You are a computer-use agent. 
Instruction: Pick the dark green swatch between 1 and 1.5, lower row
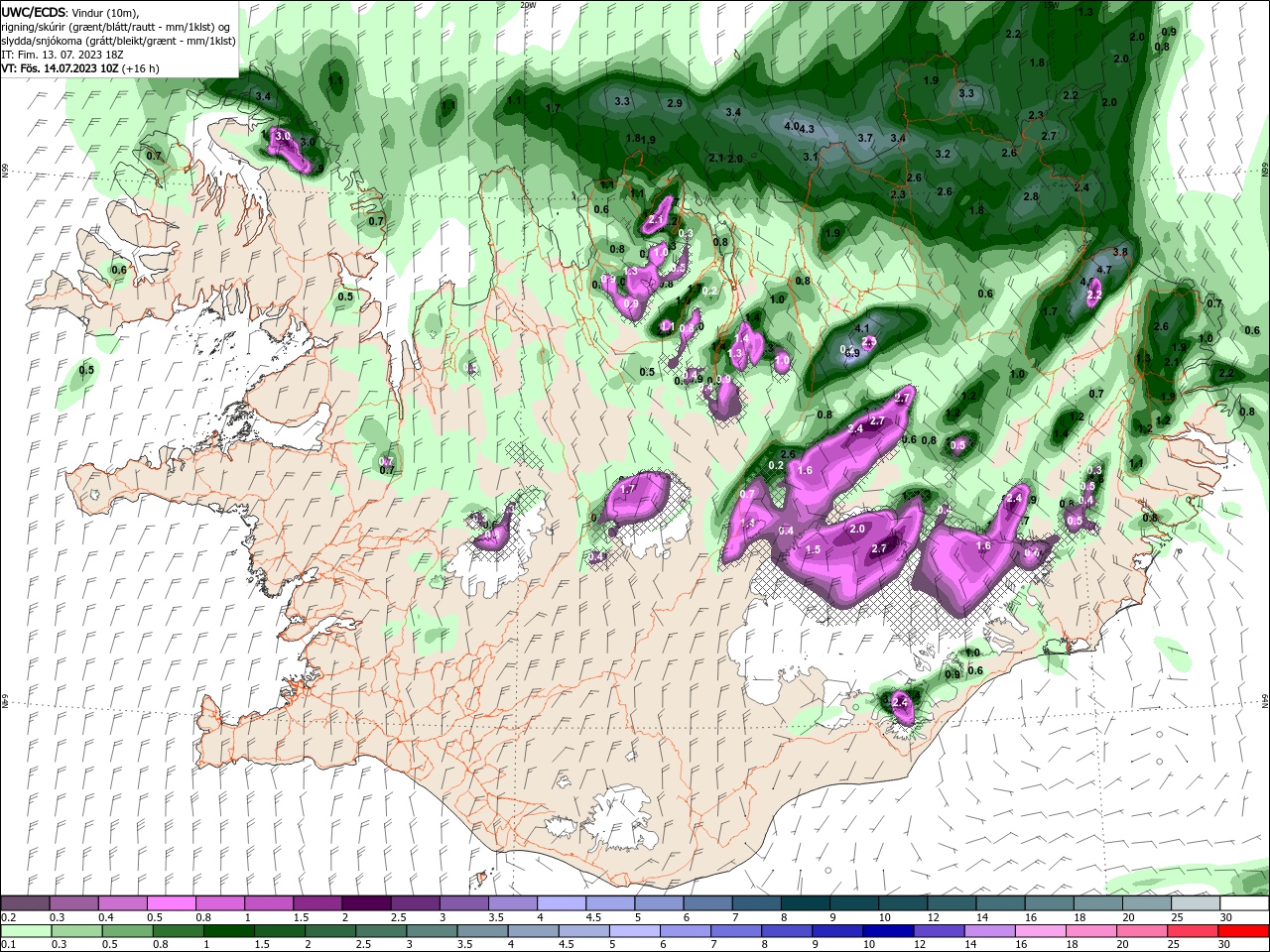[x=229, y=931]
